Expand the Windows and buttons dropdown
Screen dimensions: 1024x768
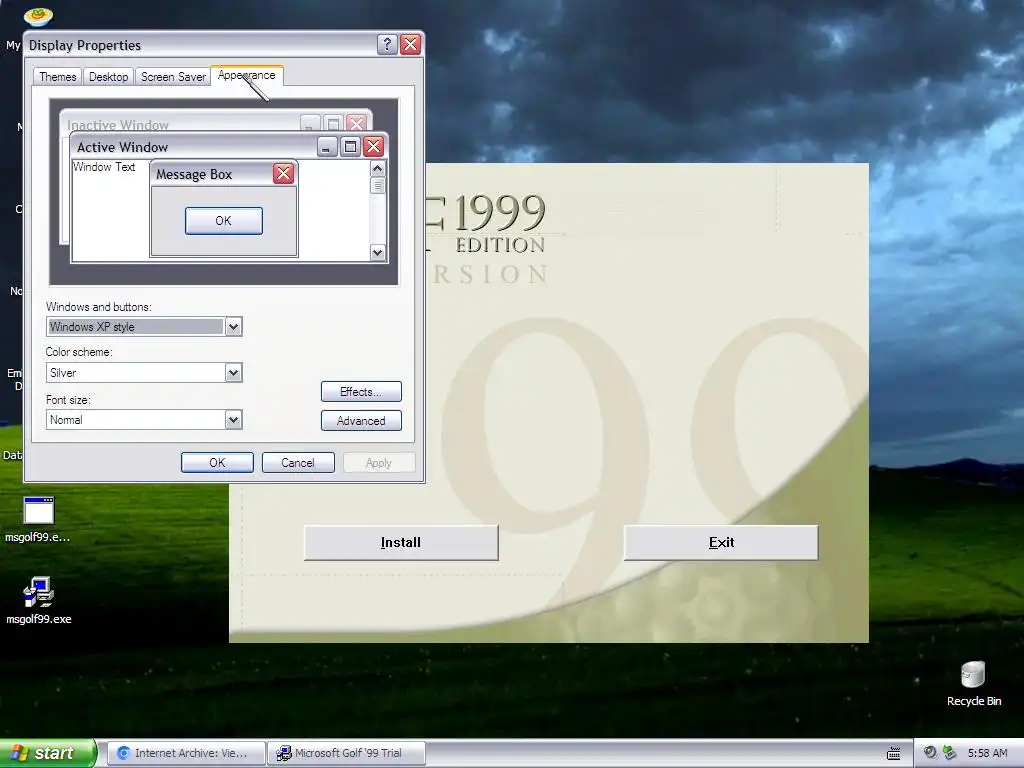233,327
